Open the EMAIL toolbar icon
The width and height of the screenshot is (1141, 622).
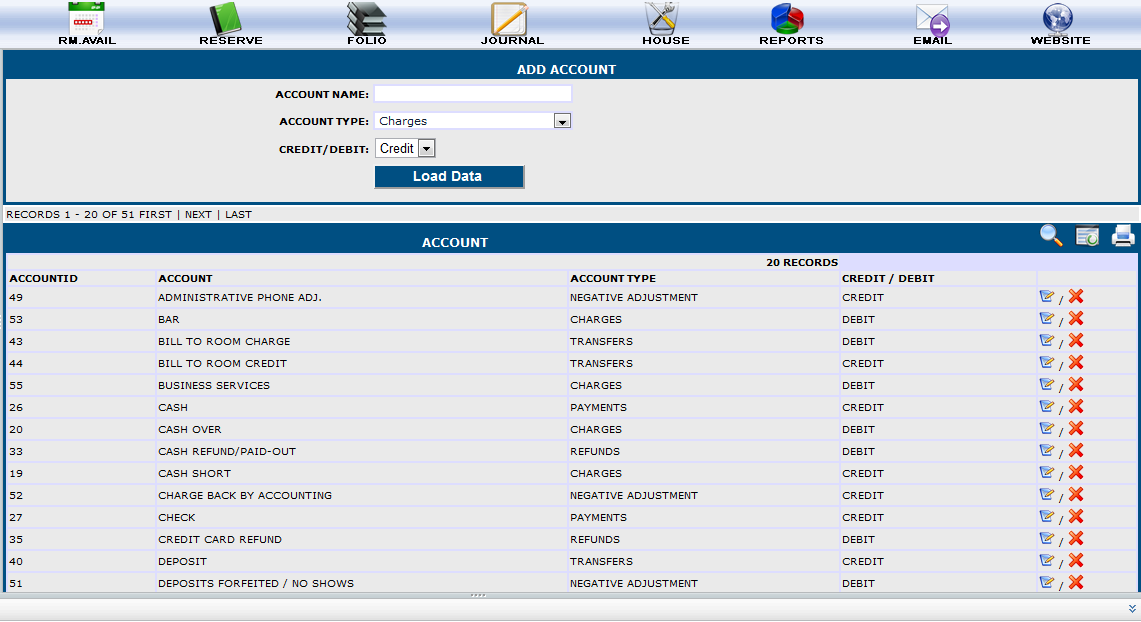pyautogui.click(x=932, y=23)
